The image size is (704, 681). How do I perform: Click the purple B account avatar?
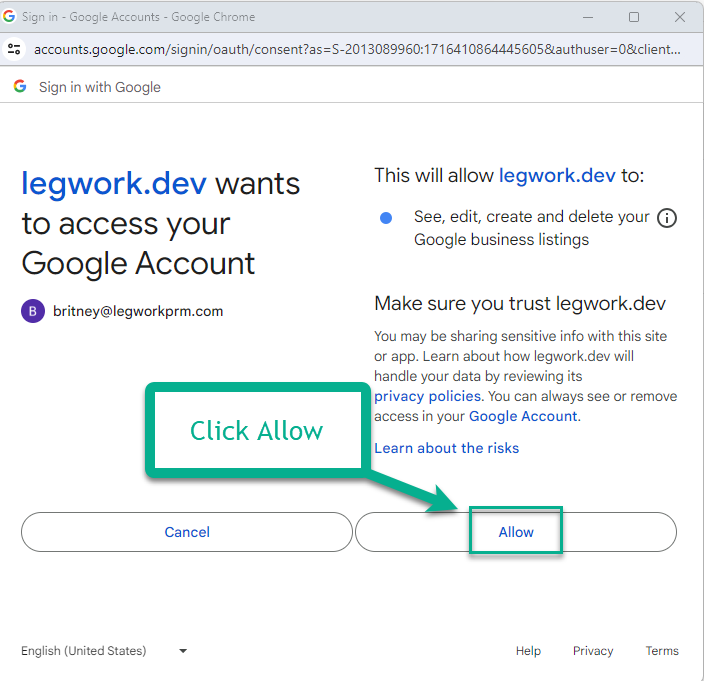pyautogui.click(x=33, y=311)
